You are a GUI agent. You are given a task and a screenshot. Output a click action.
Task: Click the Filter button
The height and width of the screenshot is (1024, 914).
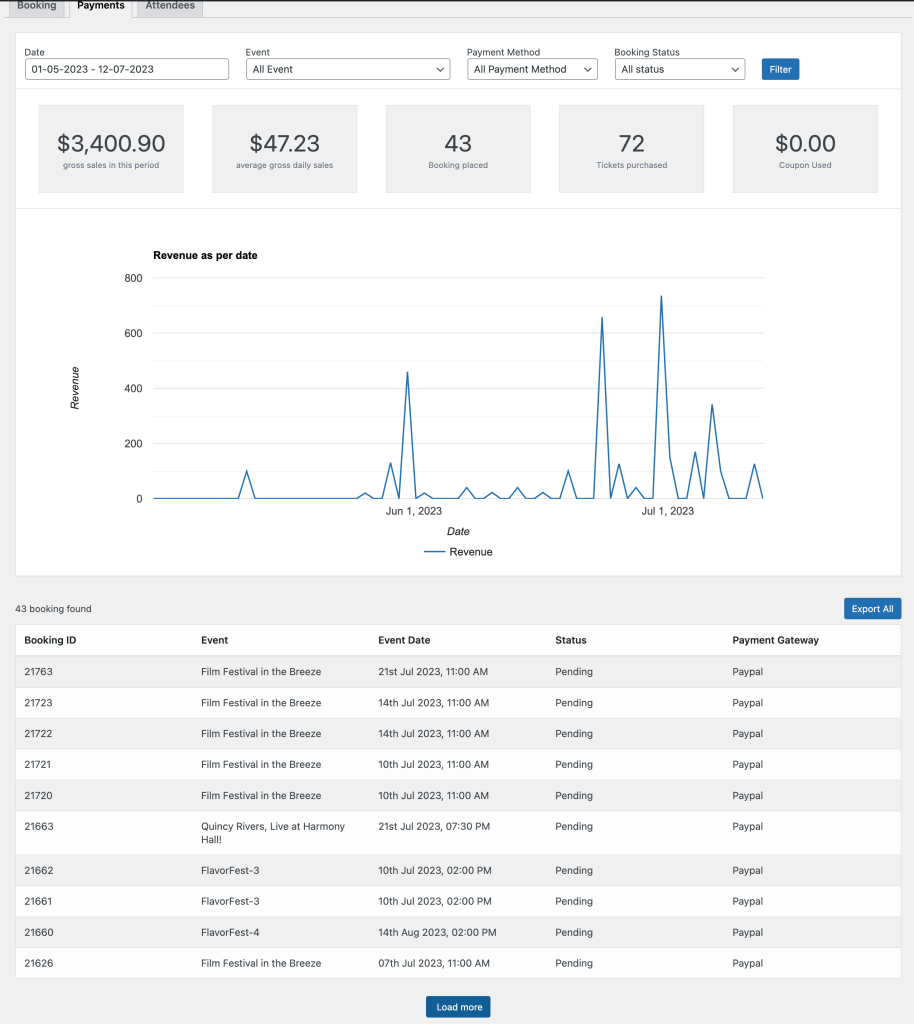780,69
